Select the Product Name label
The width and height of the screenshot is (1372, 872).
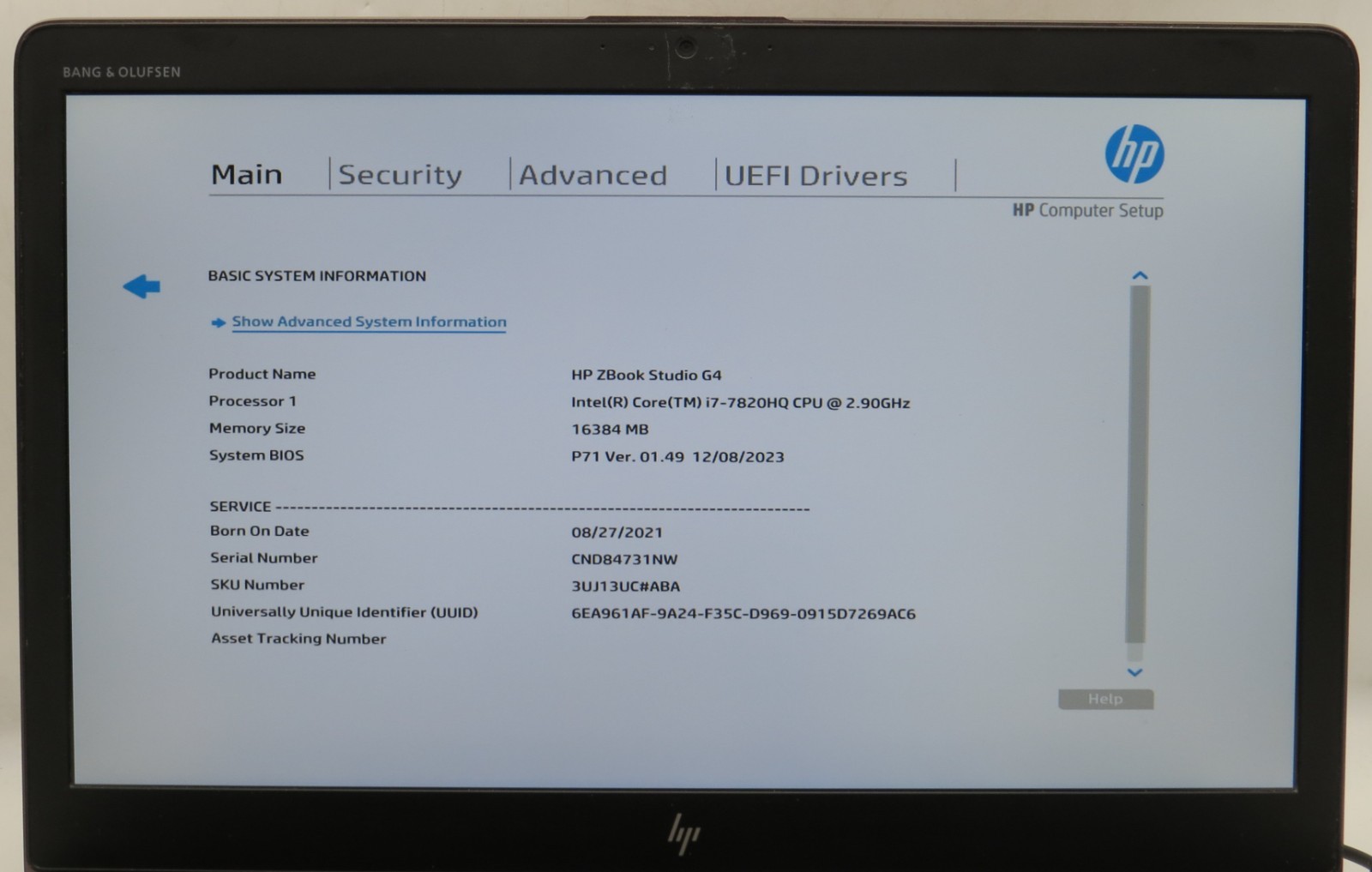[x=262, y=374]
